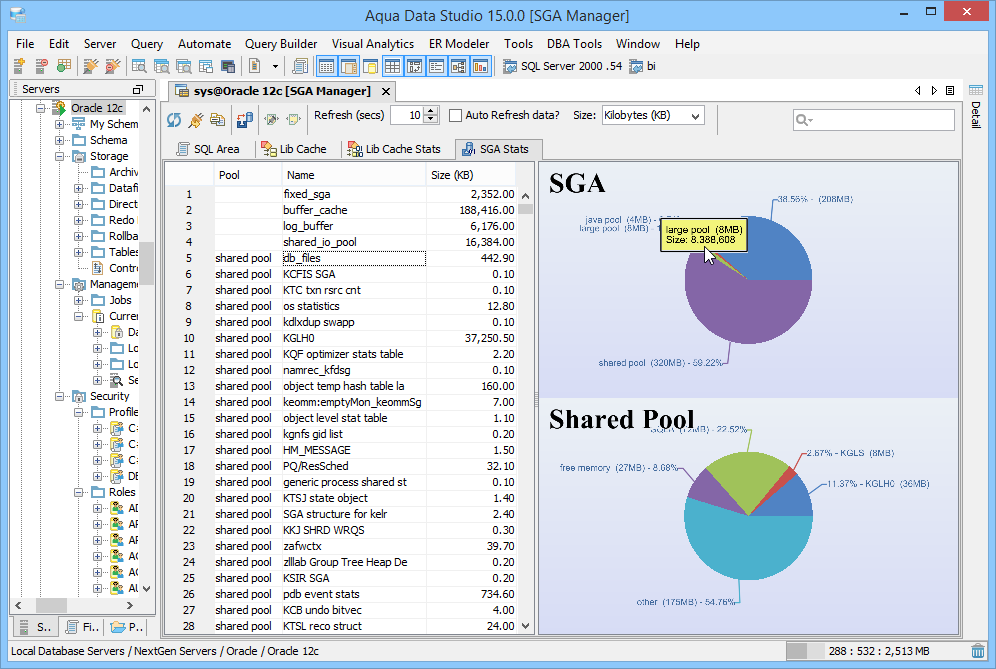Expand the Redo folder node

78,220
